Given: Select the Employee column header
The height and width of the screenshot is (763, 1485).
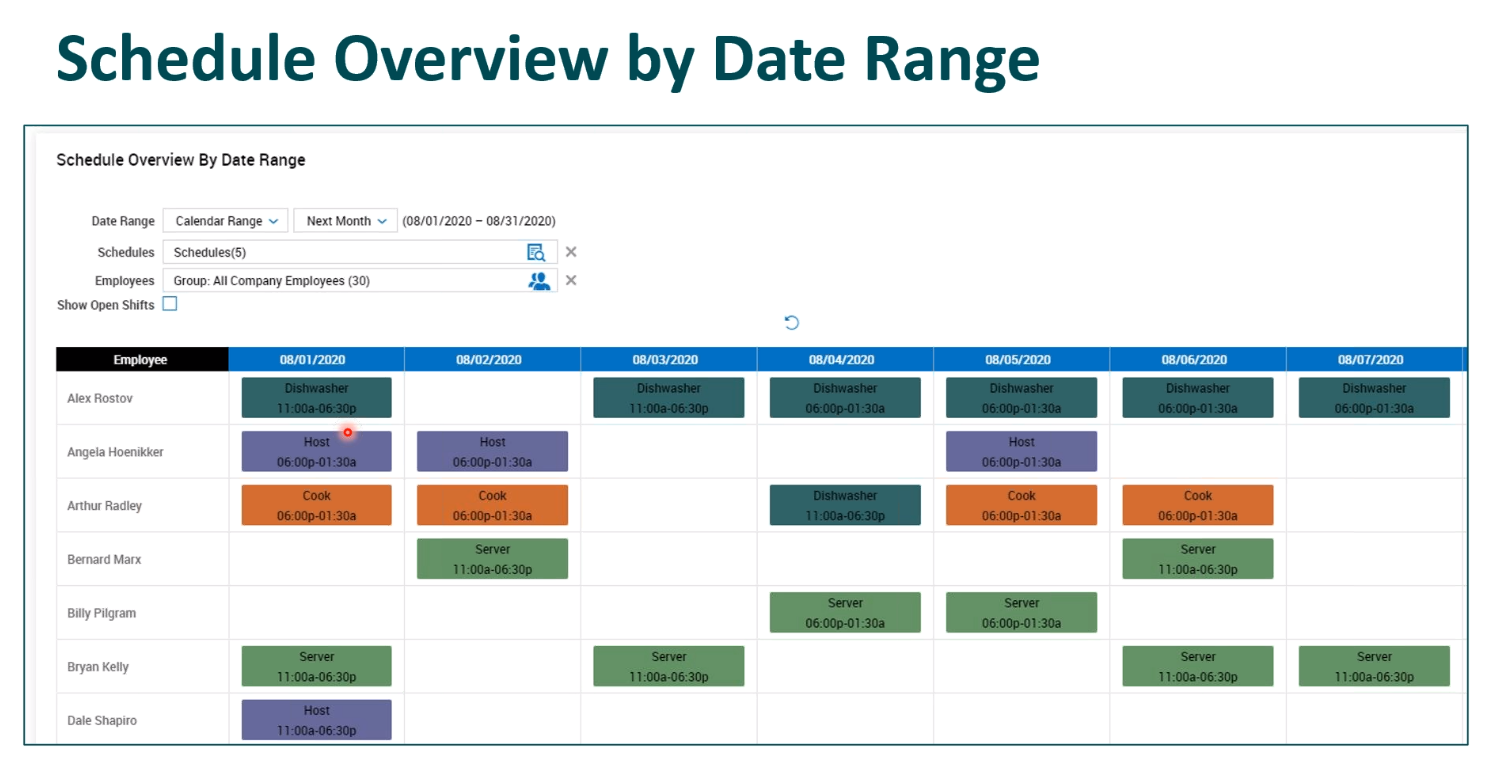Looking at the screenshot, I should click(142, 359).
